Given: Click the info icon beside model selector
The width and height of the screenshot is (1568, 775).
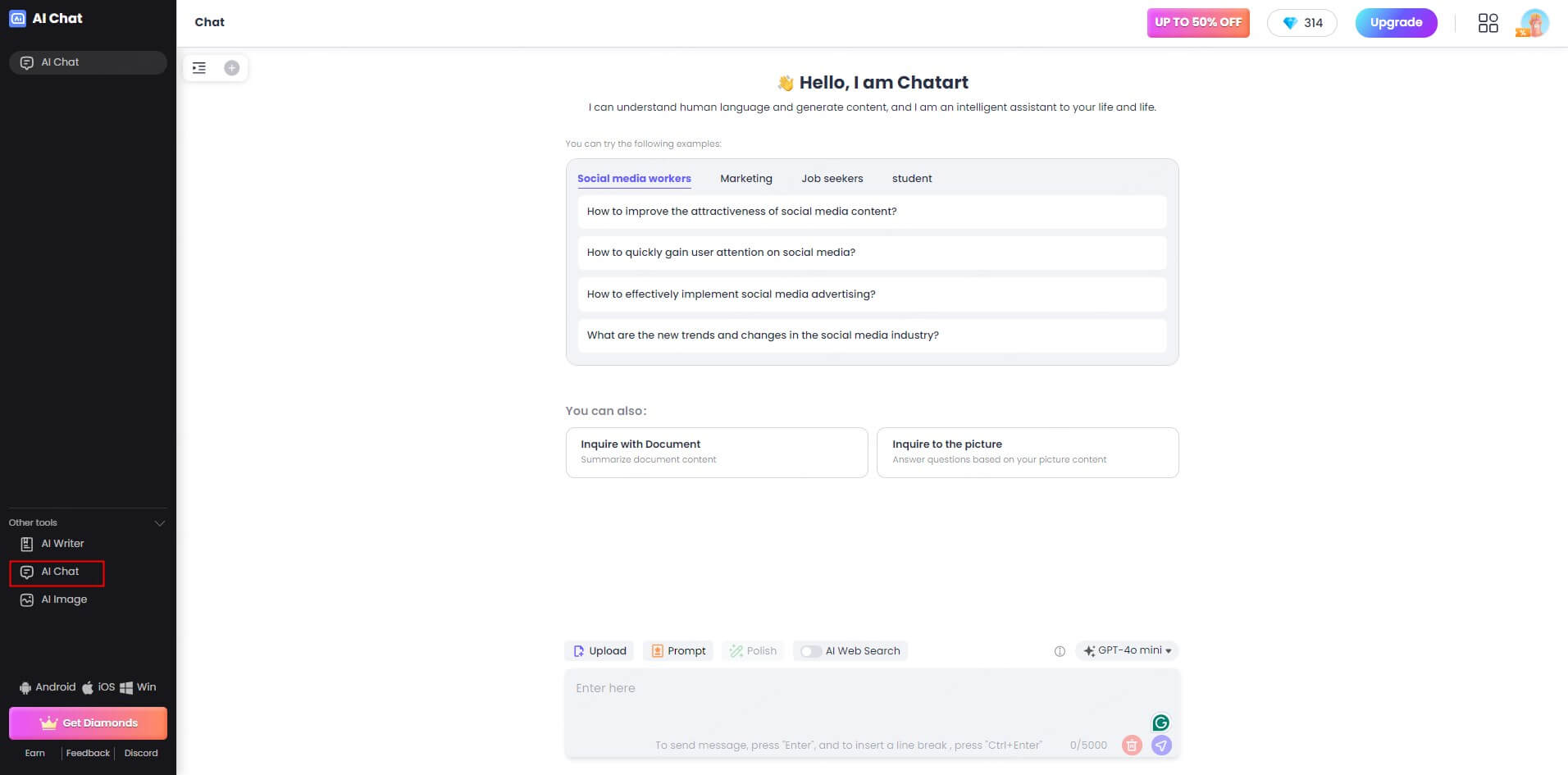Looking at the screenshot, I should tap(1060, 651).
